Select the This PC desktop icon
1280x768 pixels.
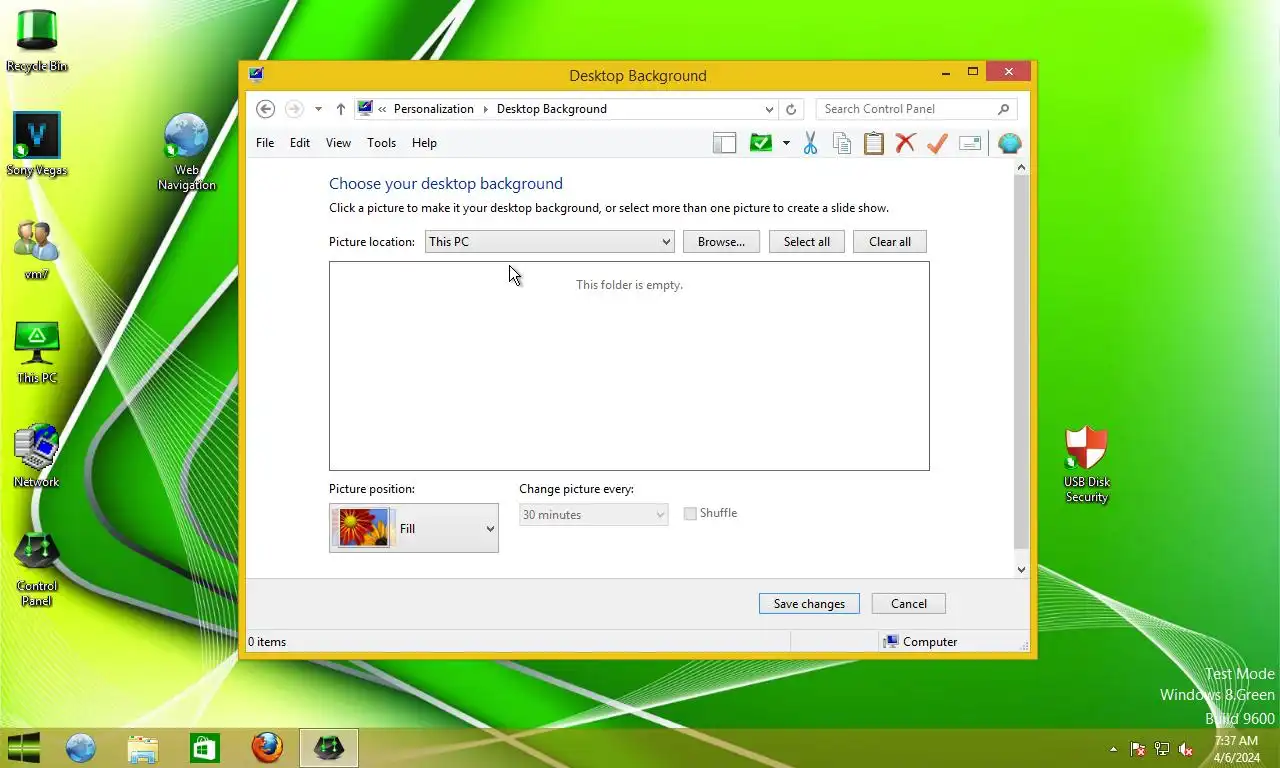(x=37, y=352)
